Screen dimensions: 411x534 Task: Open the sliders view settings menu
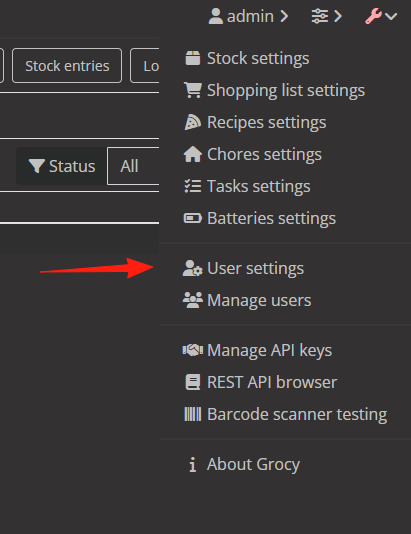[x=326, y=16]
